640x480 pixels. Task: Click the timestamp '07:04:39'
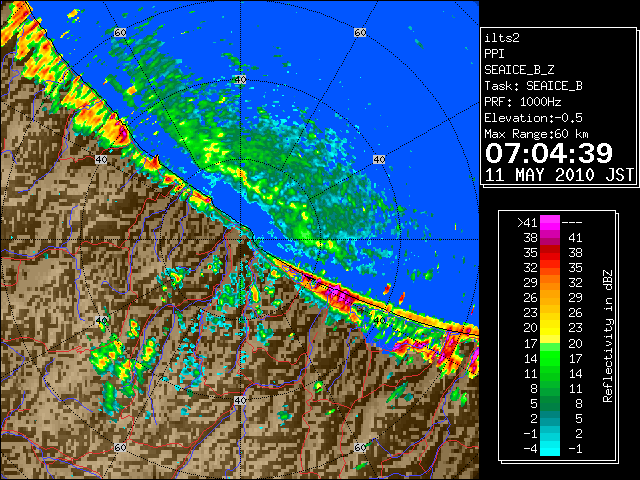click(x=549, y=153)
